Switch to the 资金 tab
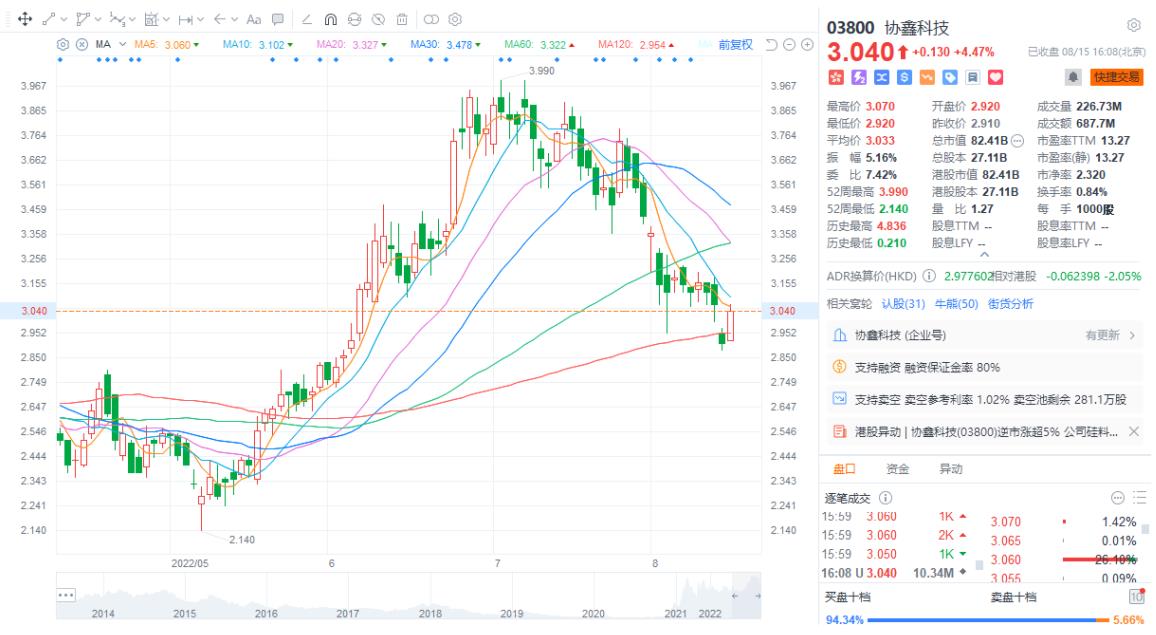The image size is (1156, 635). [897, 468]
